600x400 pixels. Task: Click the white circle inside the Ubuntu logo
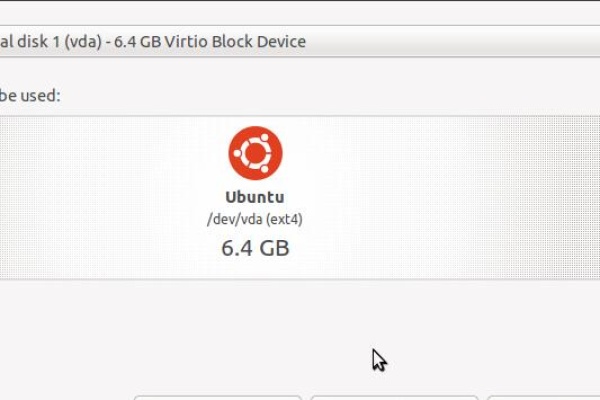coord(255,153)
